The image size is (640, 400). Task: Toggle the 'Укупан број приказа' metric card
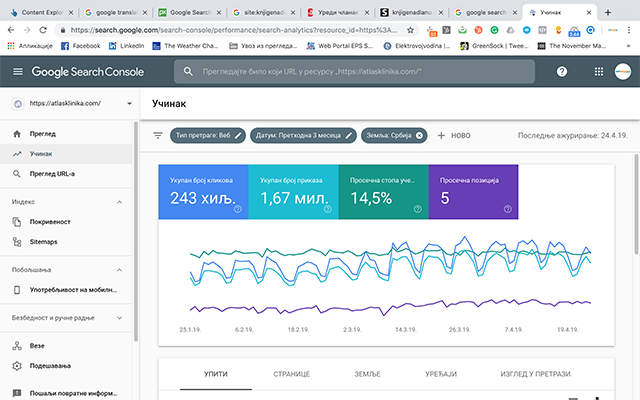[x=292, y=190]
